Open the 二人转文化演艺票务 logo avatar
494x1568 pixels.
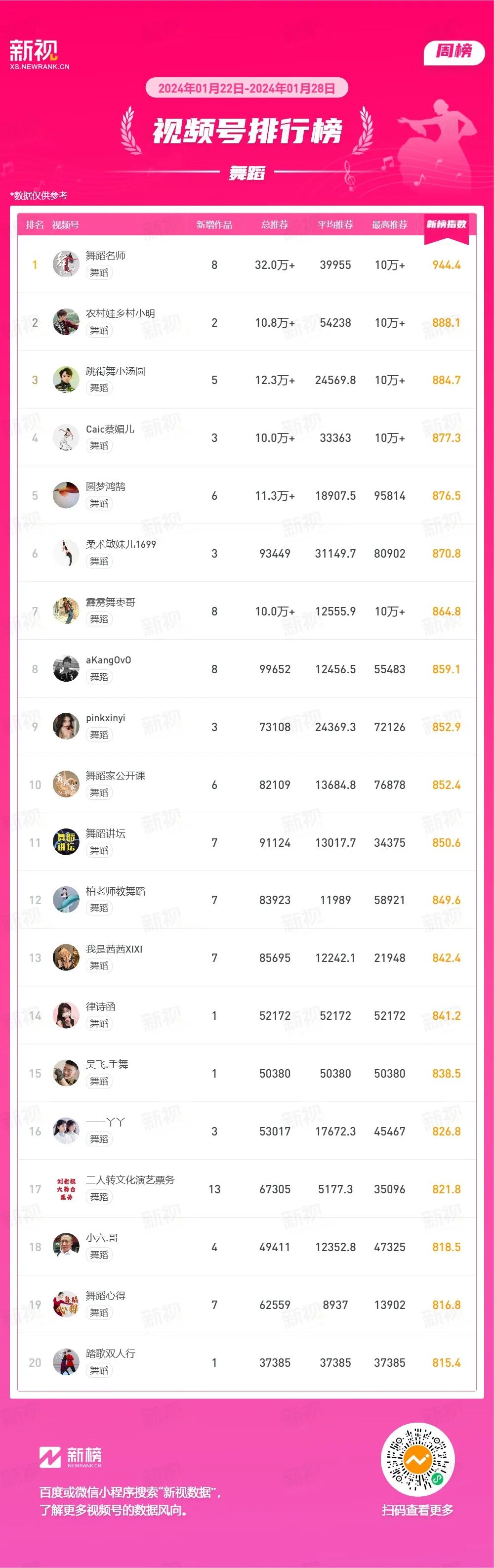coord(66,1189)
